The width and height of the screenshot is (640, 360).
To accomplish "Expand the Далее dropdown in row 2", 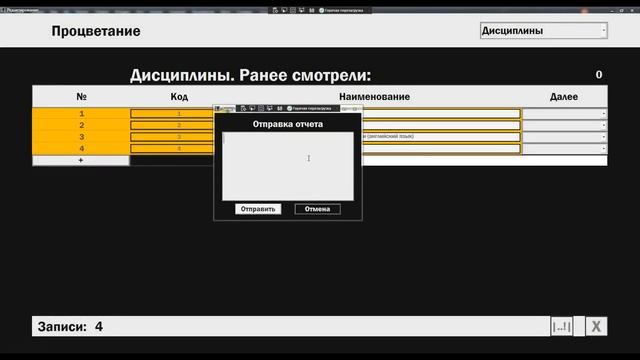I will pos(564,125).
